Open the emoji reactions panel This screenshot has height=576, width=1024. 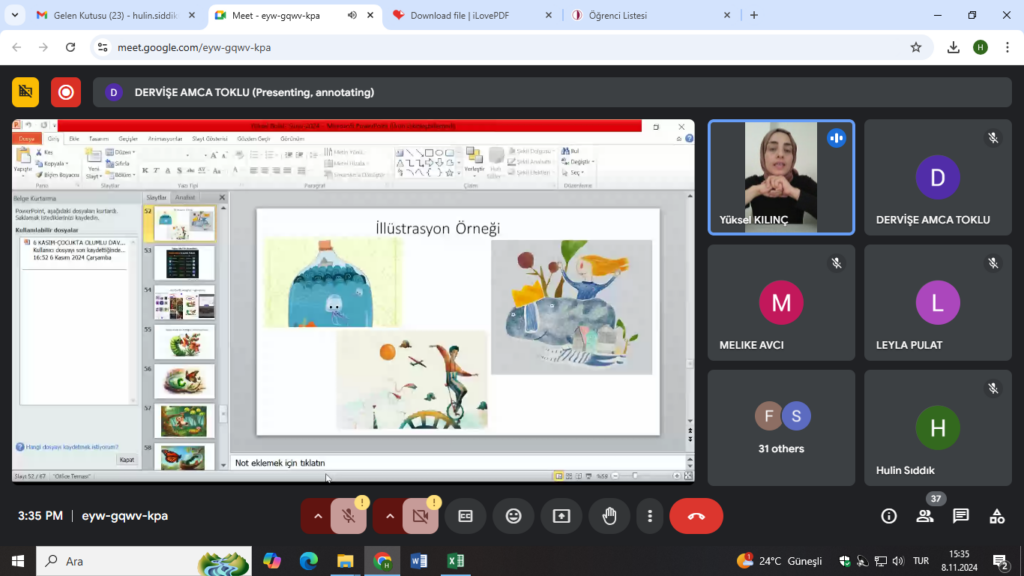coord(513,516)
